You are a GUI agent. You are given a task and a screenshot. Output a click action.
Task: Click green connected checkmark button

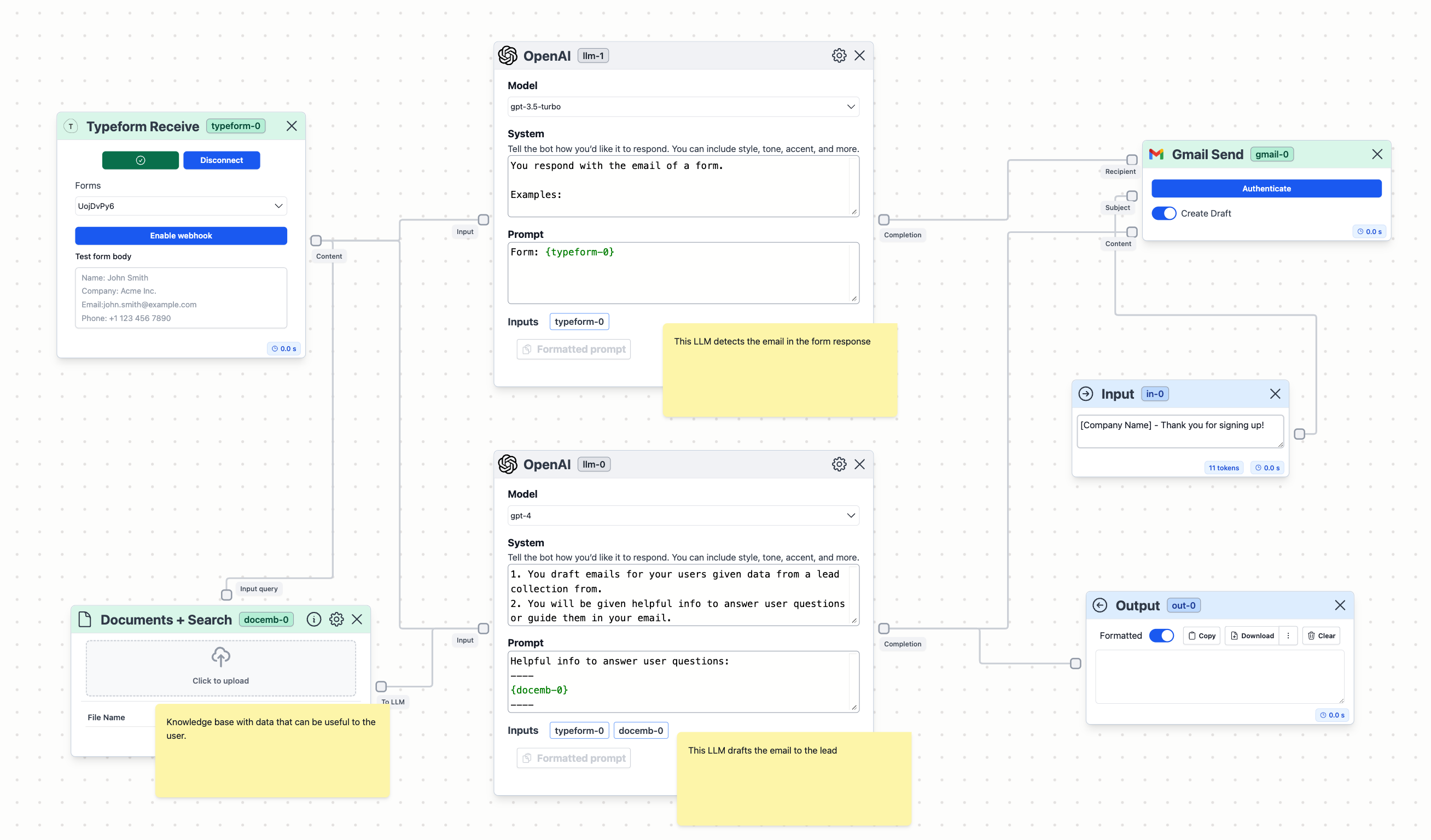pyautogui.click(x=140, y=160)
